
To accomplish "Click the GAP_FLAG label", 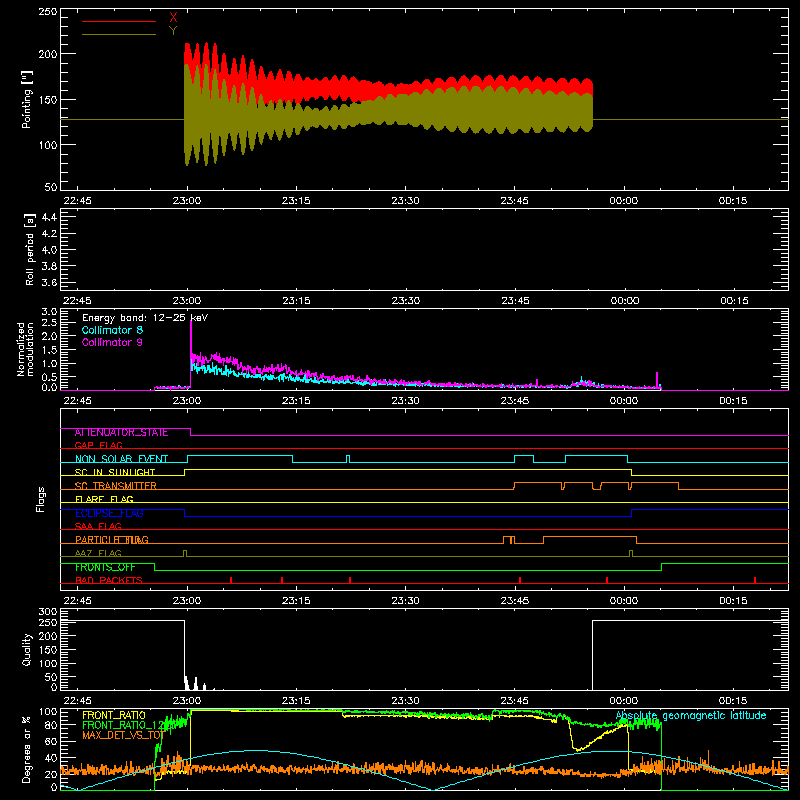I will [x=99, y=445].
